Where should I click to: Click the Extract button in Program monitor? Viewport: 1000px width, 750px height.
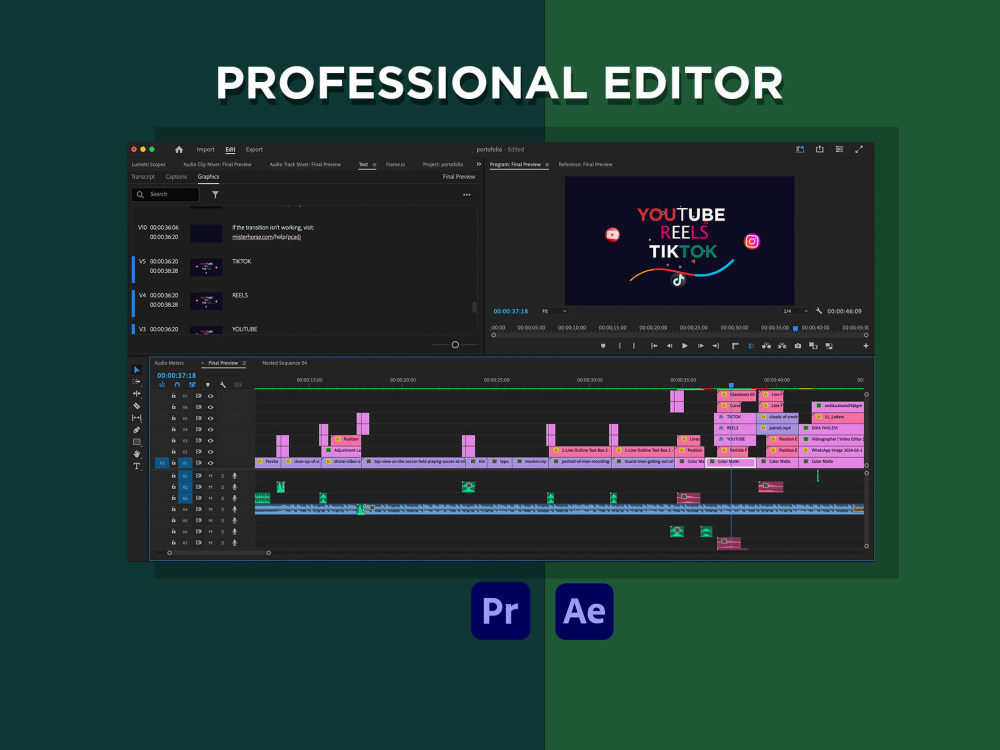pos(782,346)
